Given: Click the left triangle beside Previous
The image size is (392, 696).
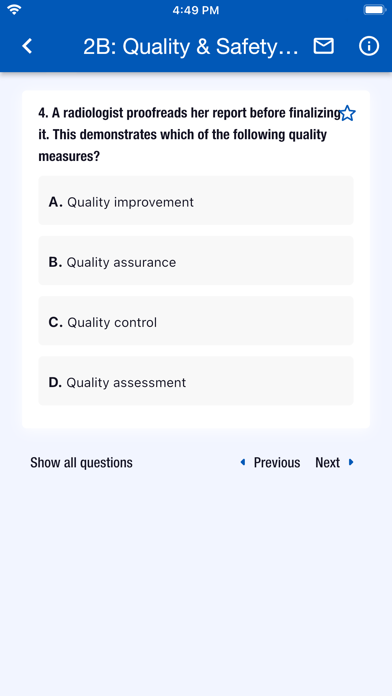Looking at the screenshot, I should coord(243,462).
